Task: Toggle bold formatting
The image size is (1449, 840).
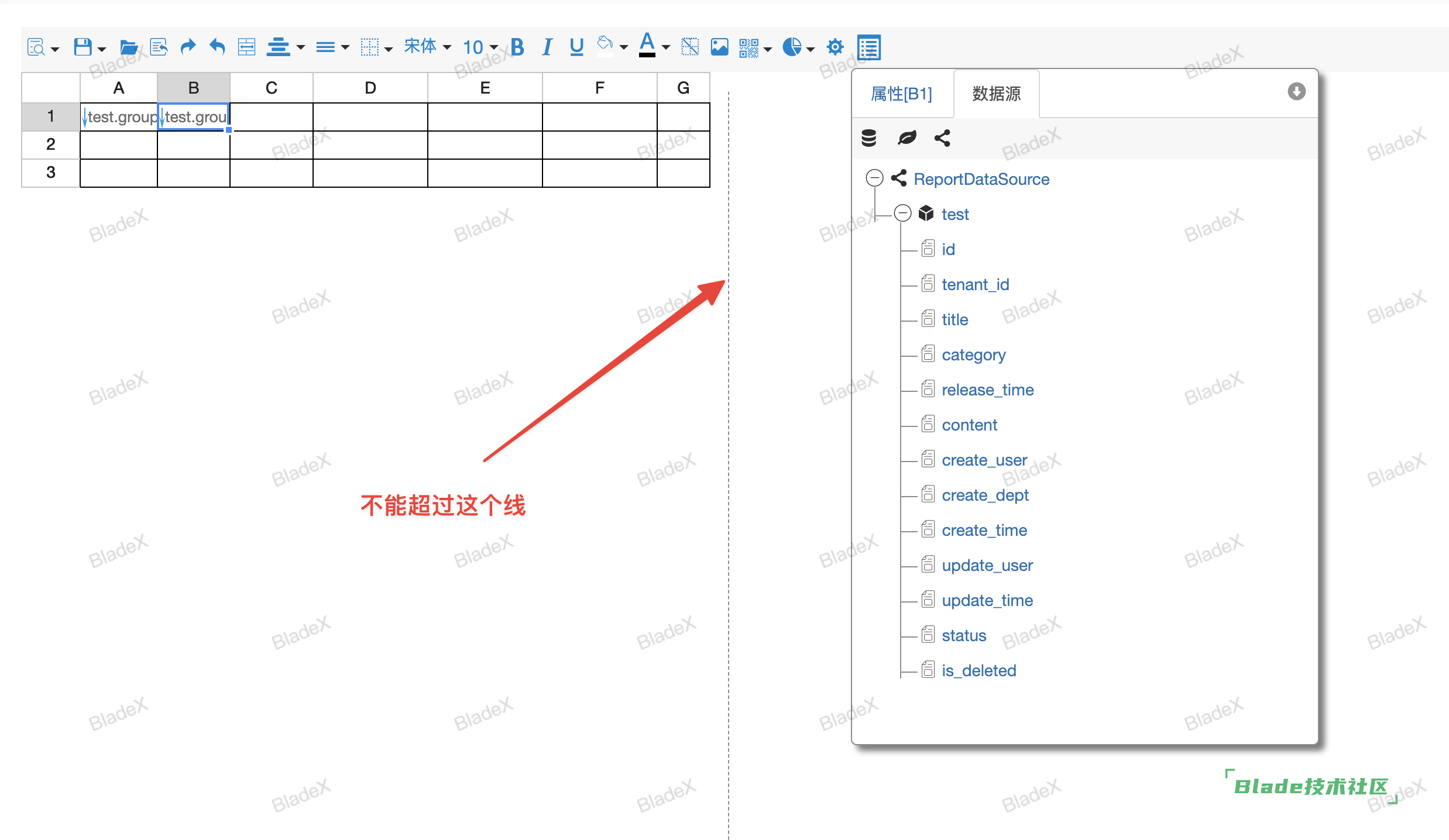Action: point(517,47)
